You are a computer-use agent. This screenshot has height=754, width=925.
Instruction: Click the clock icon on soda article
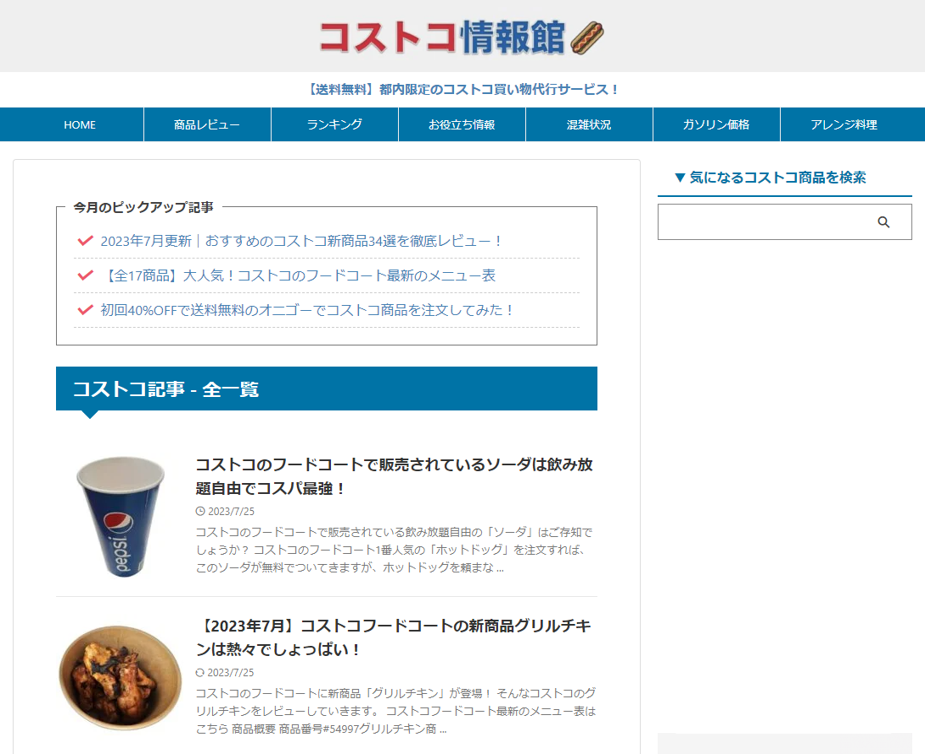click(x=200, y=511)
